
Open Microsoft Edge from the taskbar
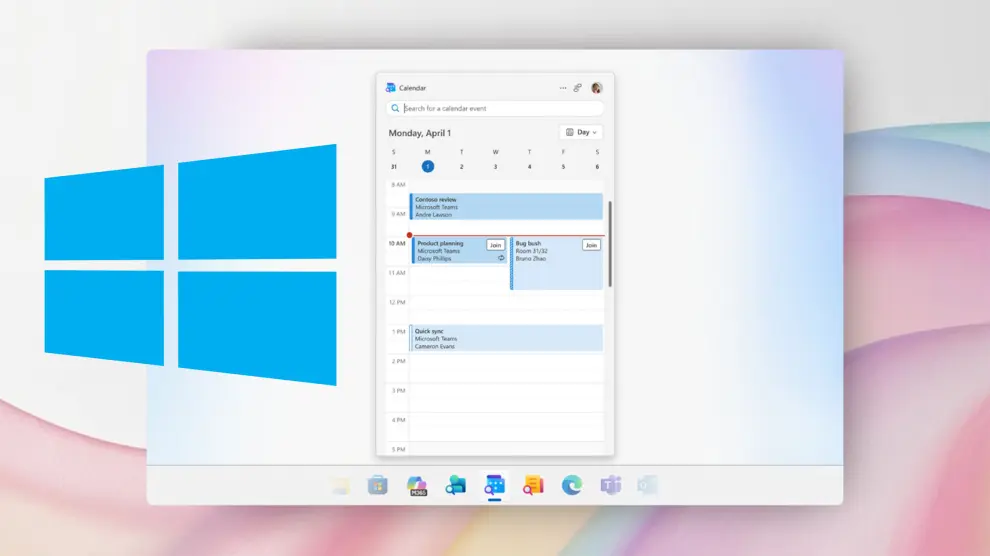571,485
